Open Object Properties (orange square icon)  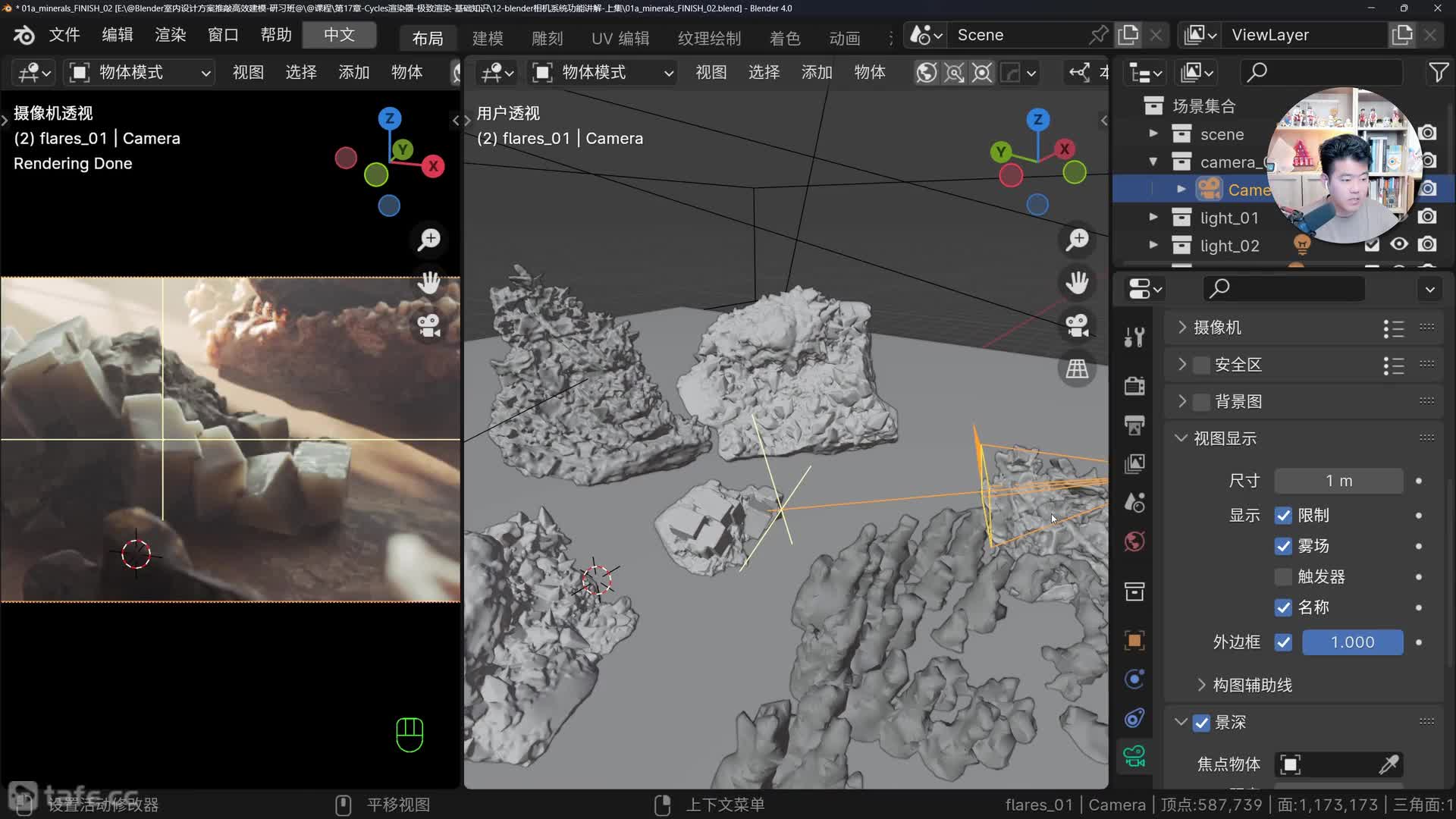click(x=1134, y=641)
